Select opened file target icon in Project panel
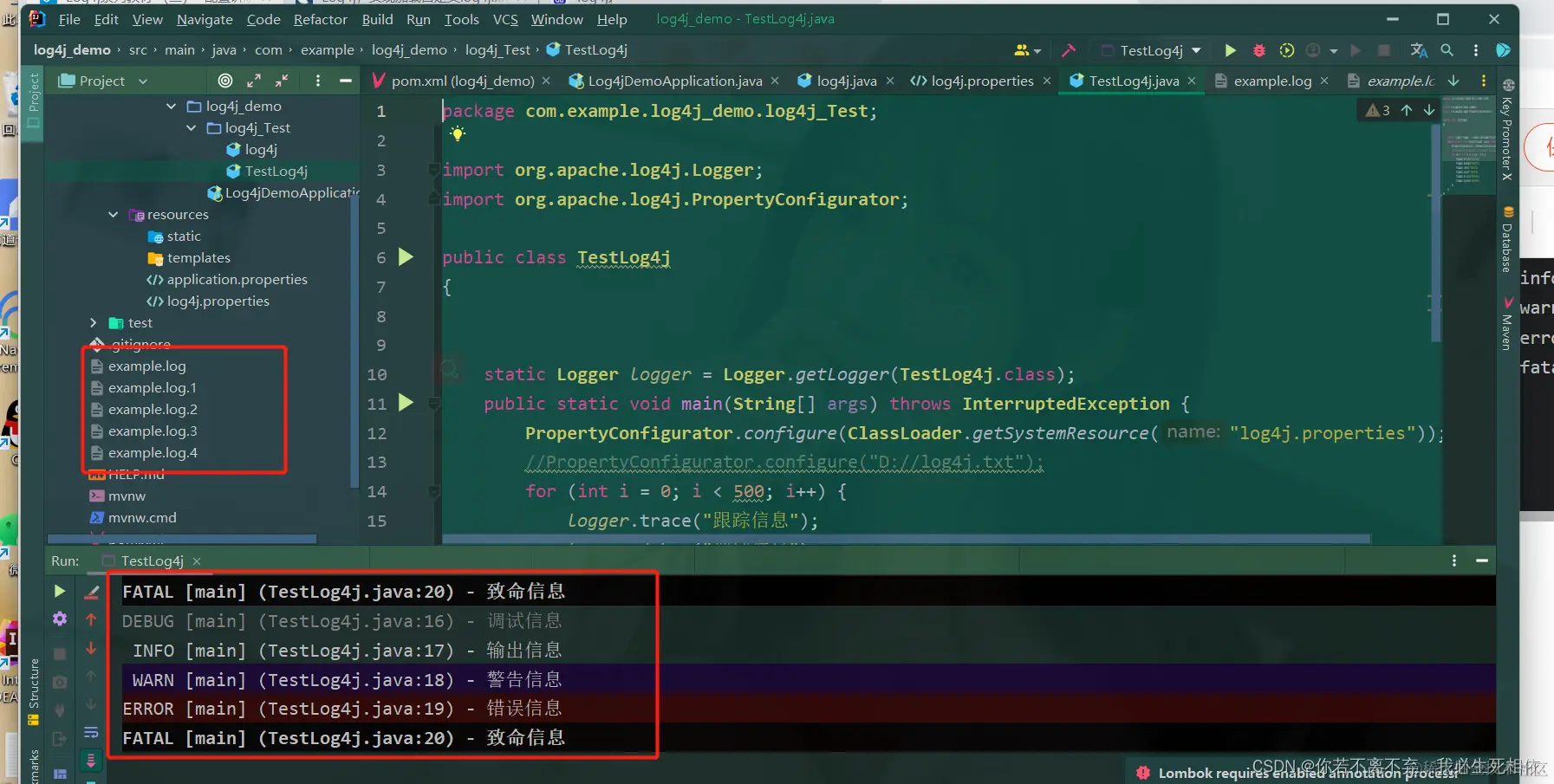 225,81
